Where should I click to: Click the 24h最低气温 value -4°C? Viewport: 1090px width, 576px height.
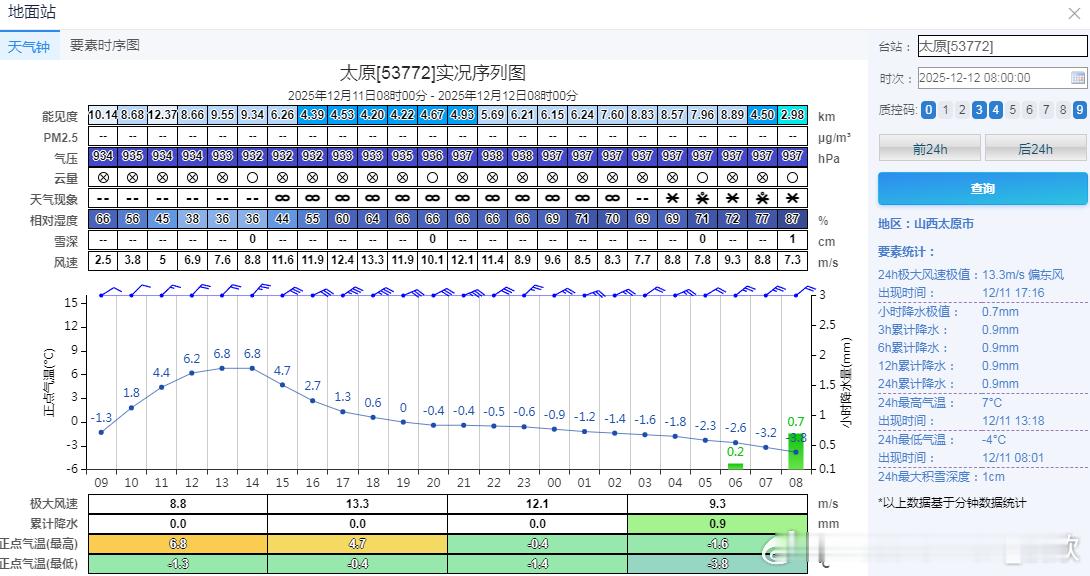pyautogui.click(x=993, y=439)
